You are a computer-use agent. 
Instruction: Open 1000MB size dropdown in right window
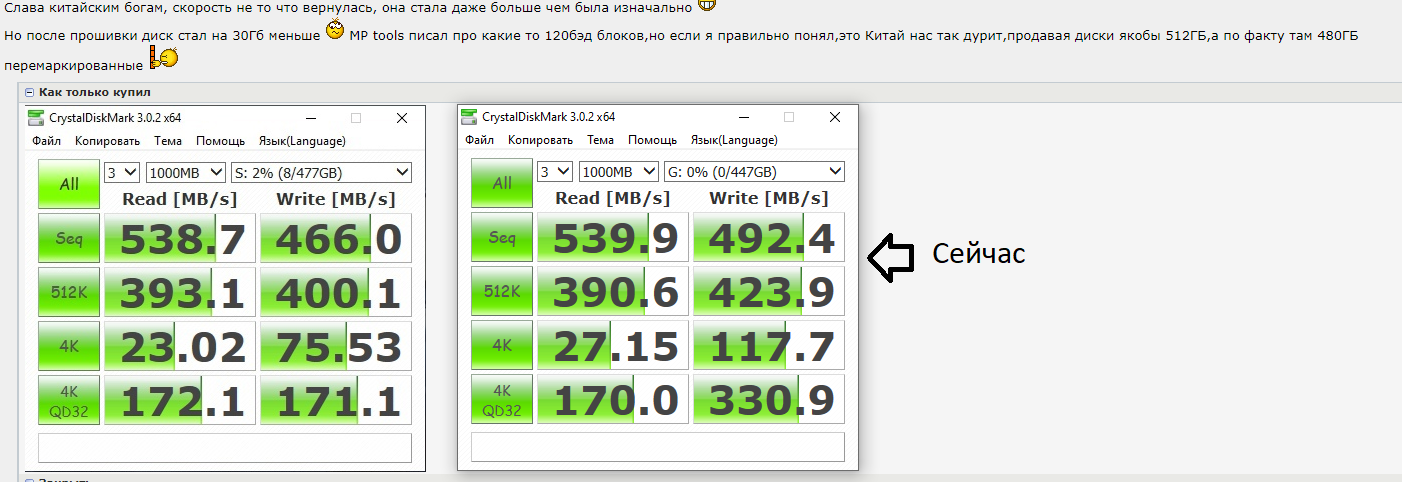pyautogui.click(x=618, y=171)
